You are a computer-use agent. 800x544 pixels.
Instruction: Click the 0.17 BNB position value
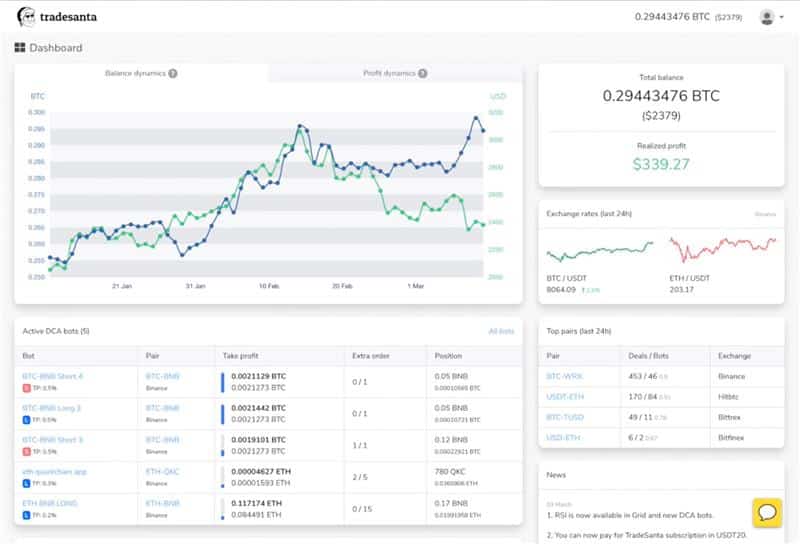(x=451, y=503)
